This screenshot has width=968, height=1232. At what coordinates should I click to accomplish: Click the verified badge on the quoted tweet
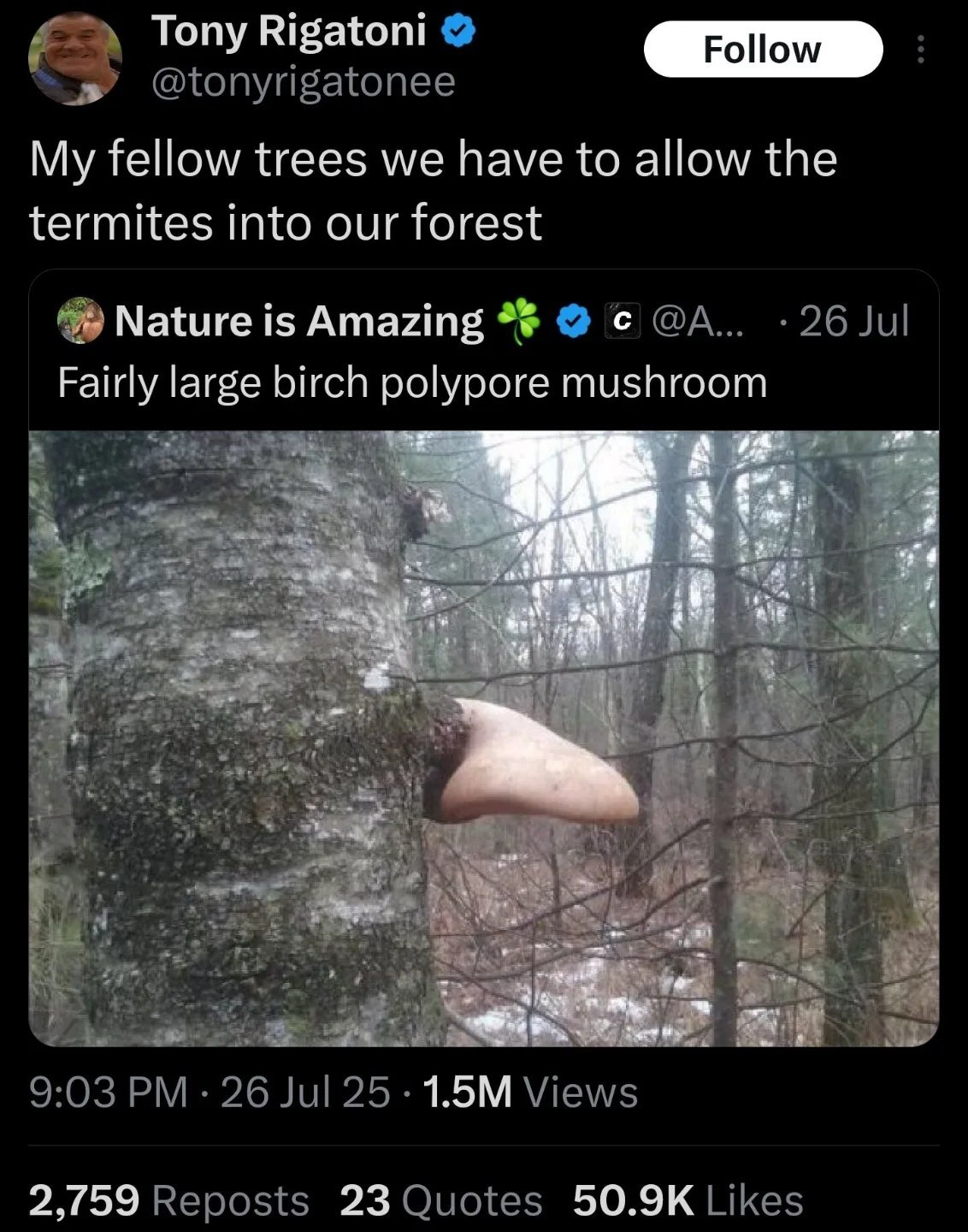coord(573,321)
